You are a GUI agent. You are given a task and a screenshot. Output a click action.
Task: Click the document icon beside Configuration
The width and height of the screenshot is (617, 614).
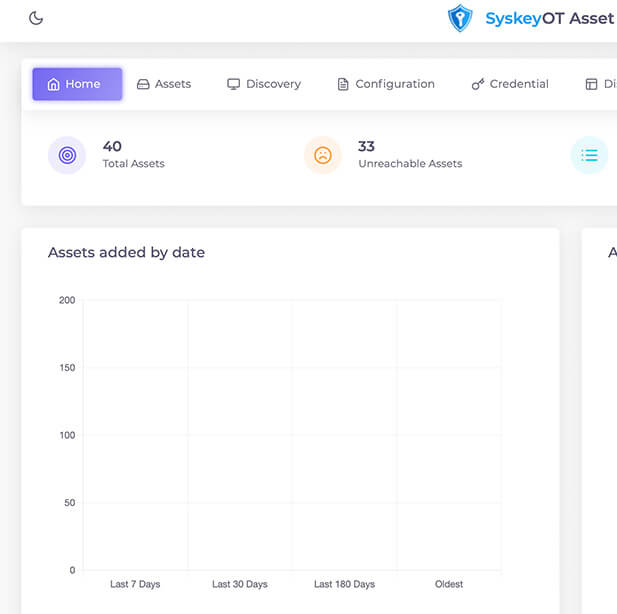click(x=343, y=84)
